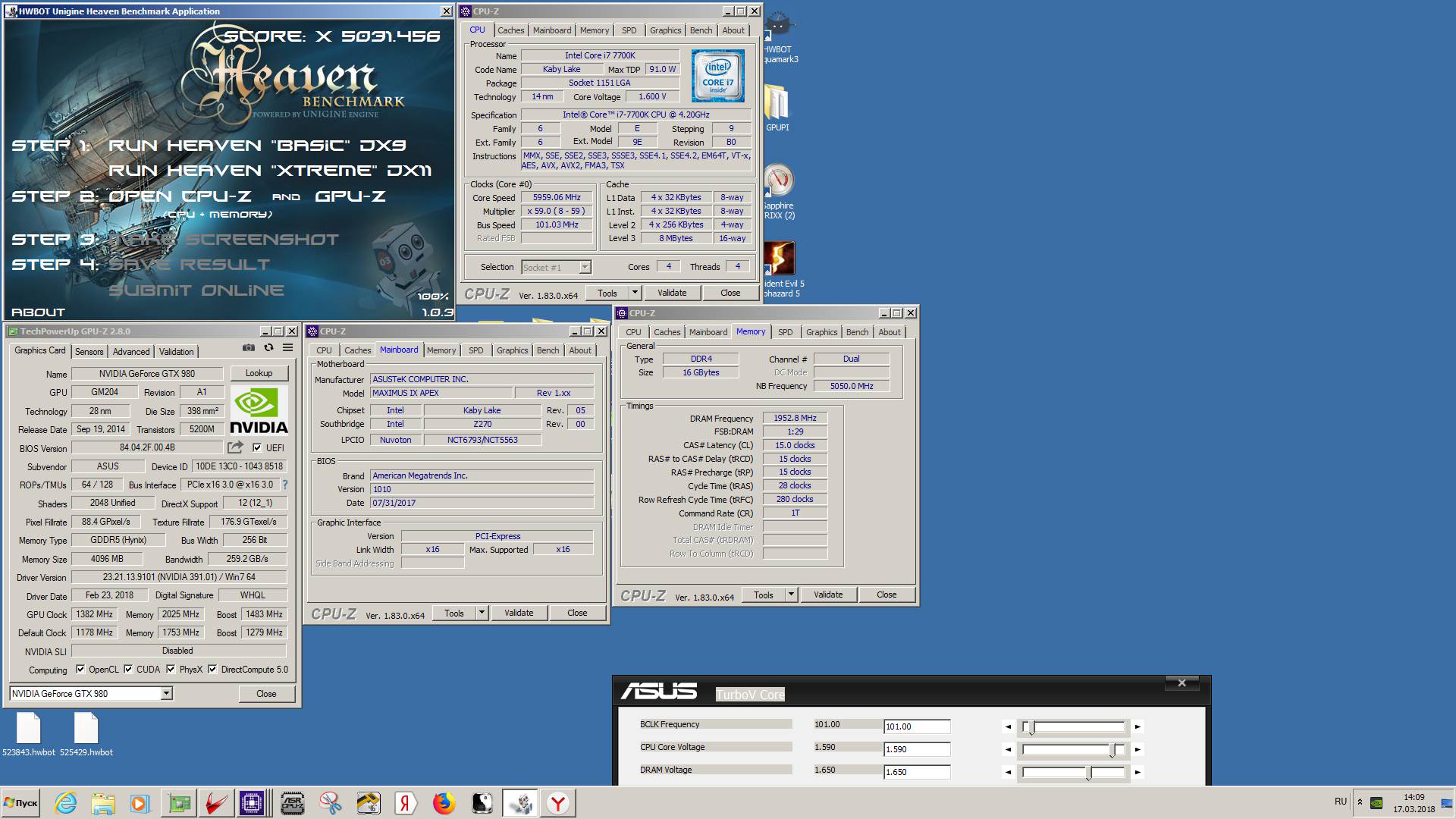Select SPD tab in CPU-Z Memory window
1456x819 pixels.
(785, 332)
